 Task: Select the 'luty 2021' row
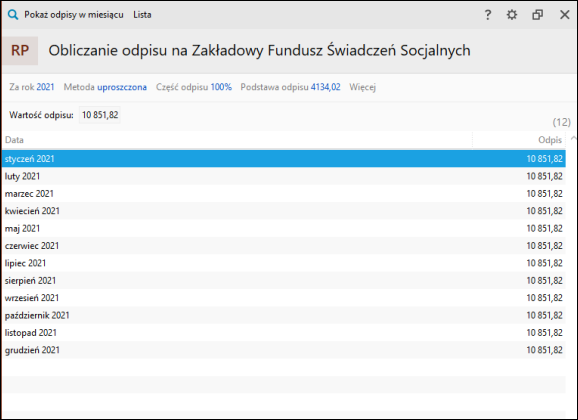point(284,176)
